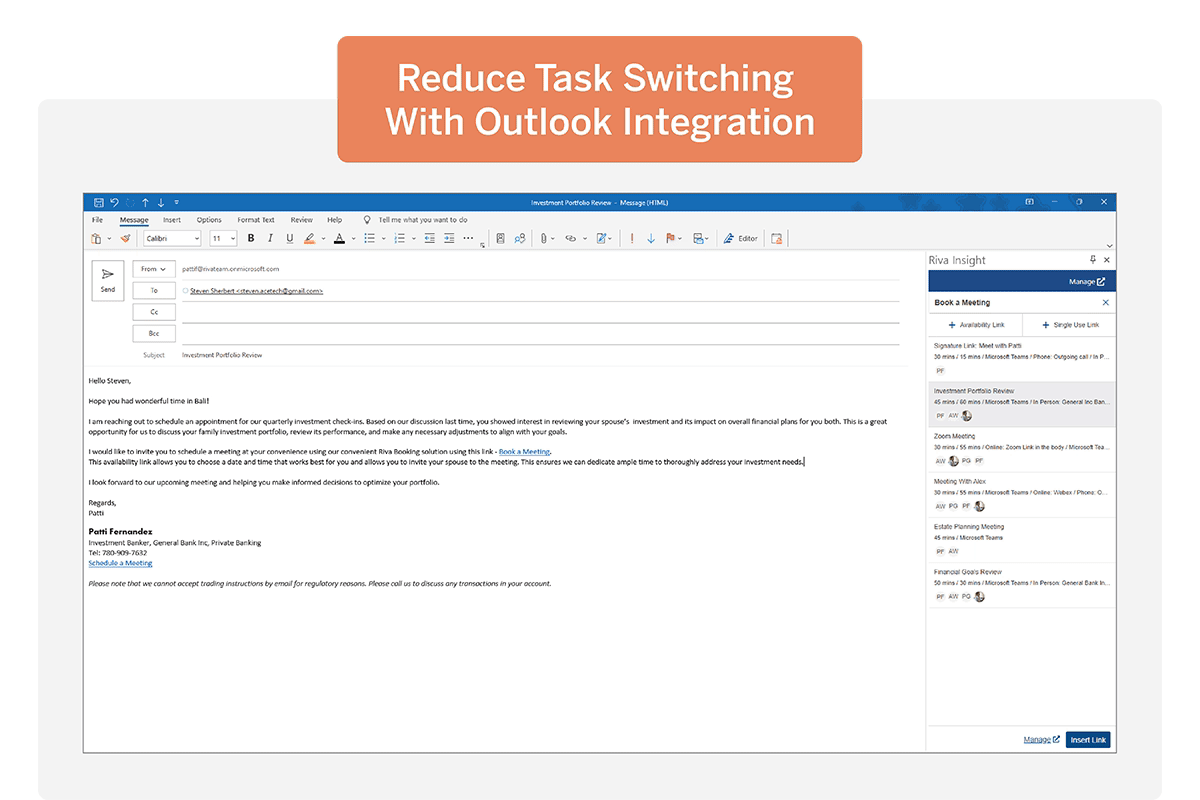
Task: Increase the paragraph indent
Action: click(x=449, y=238)
